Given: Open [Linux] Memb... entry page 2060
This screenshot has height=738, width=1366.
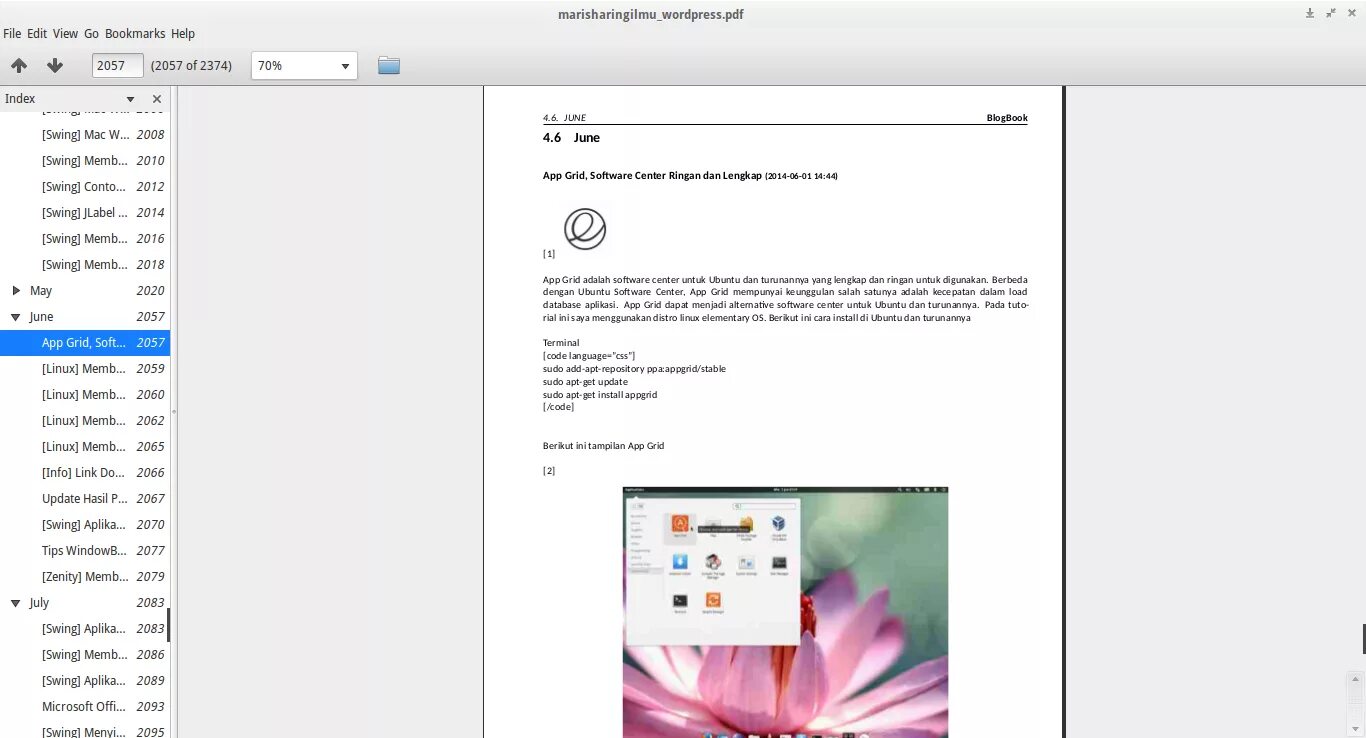Looking at the screenshot, I should 85,395.
